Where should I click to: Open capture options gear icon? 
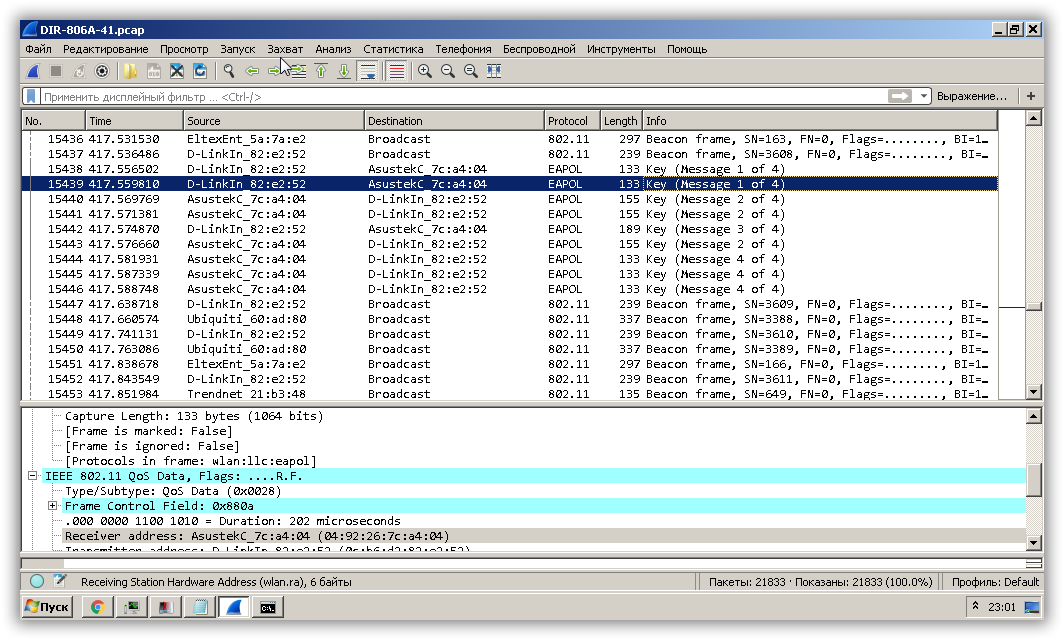pos(102,71)
